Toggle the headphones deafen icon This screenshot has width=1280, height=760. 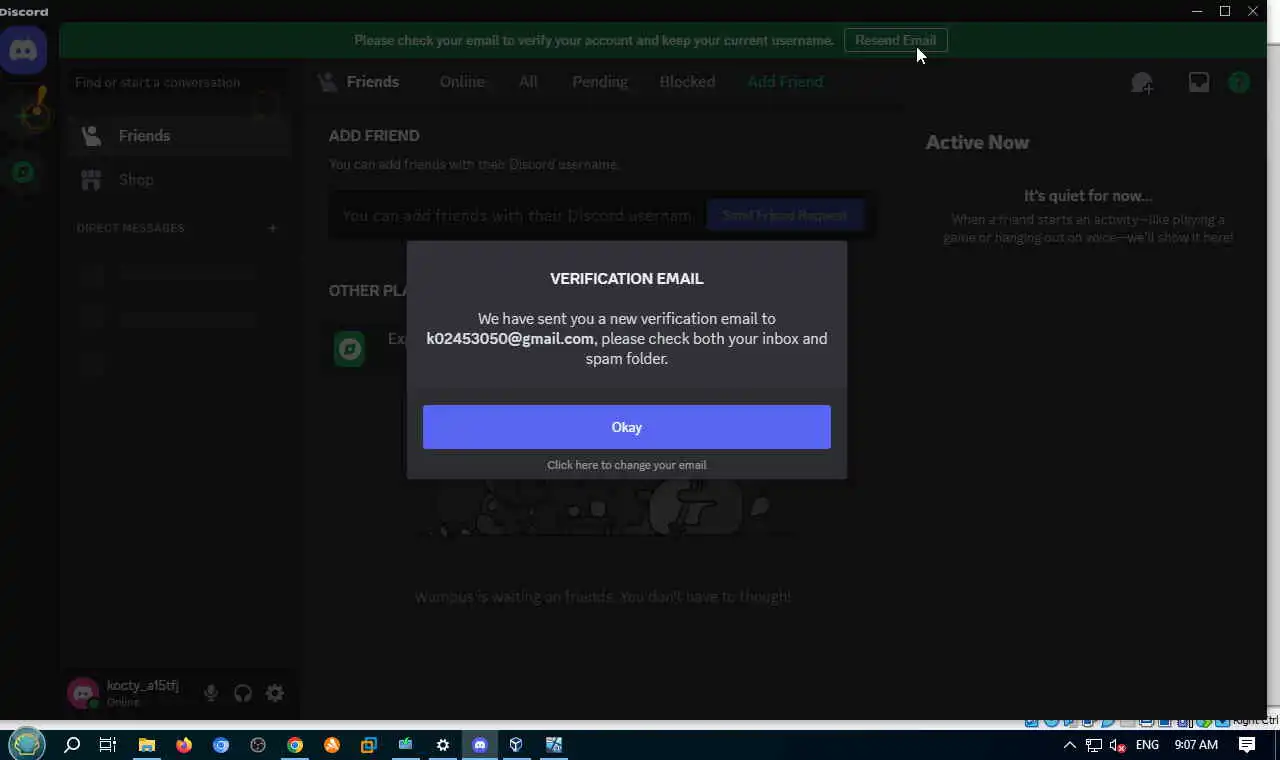coord(243,693)
